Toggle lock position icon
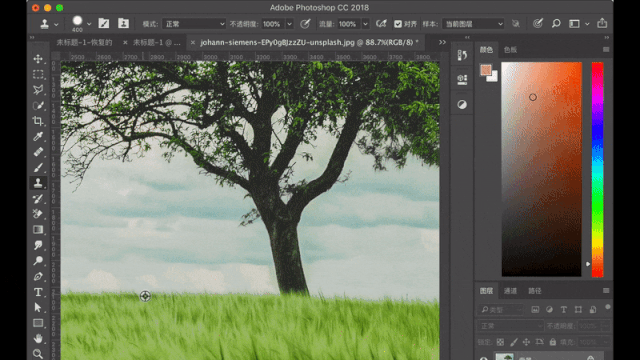 pos(526,342)
